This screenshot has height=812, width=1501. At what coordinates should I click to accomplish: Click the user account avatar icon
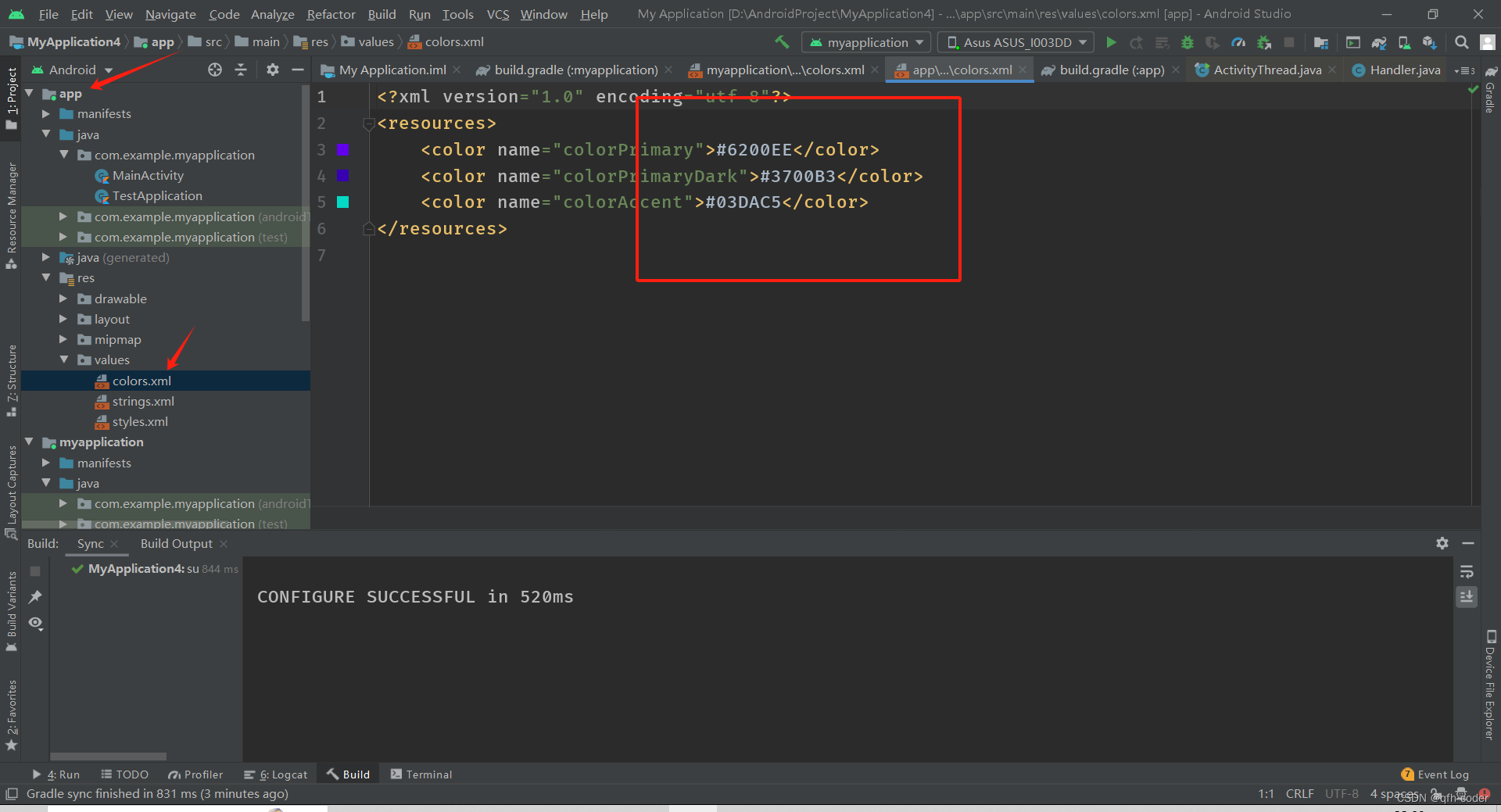pyautogui.click(x=1488, y=42)
